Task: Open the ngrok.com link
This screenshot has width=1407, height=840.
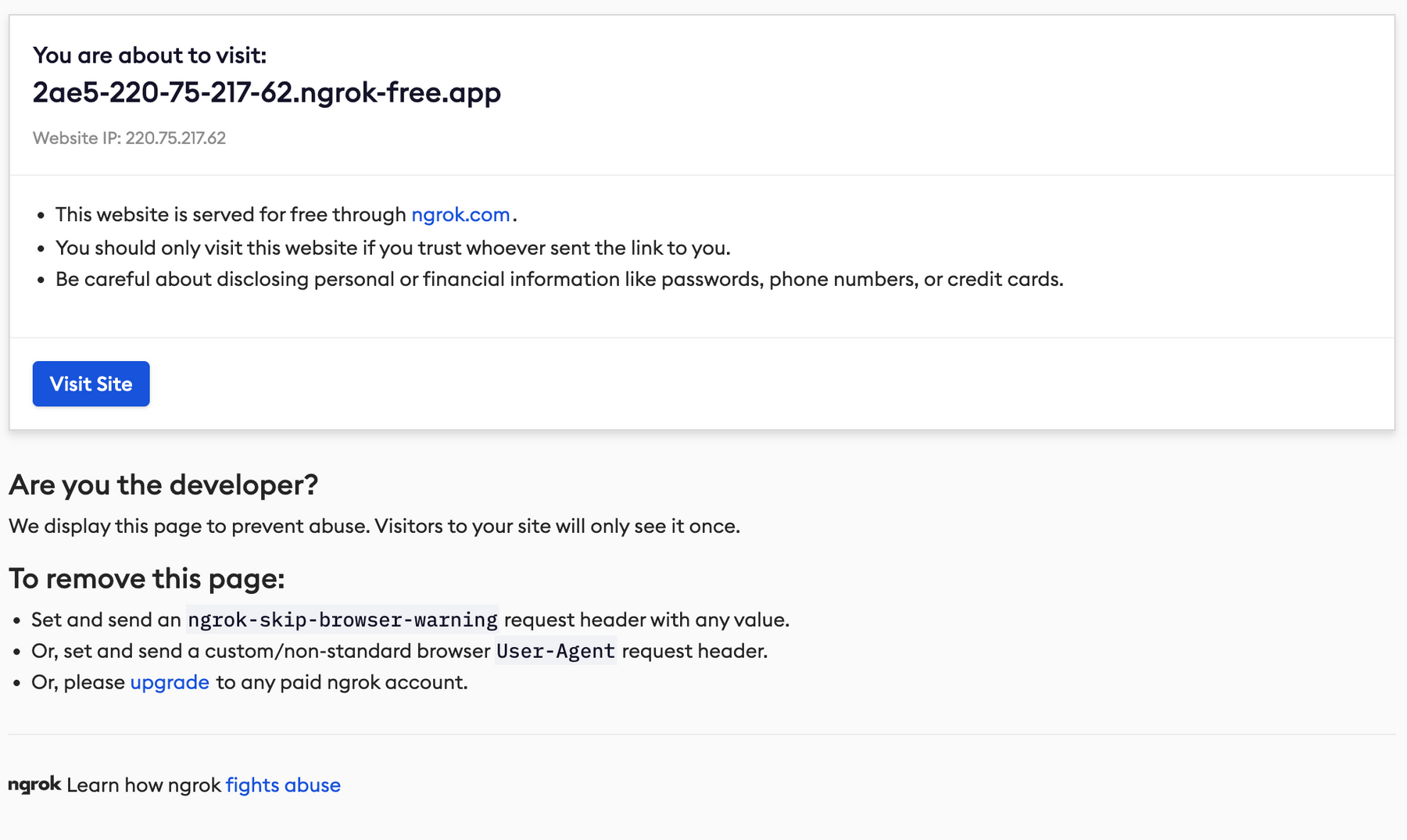Action: 460,214
